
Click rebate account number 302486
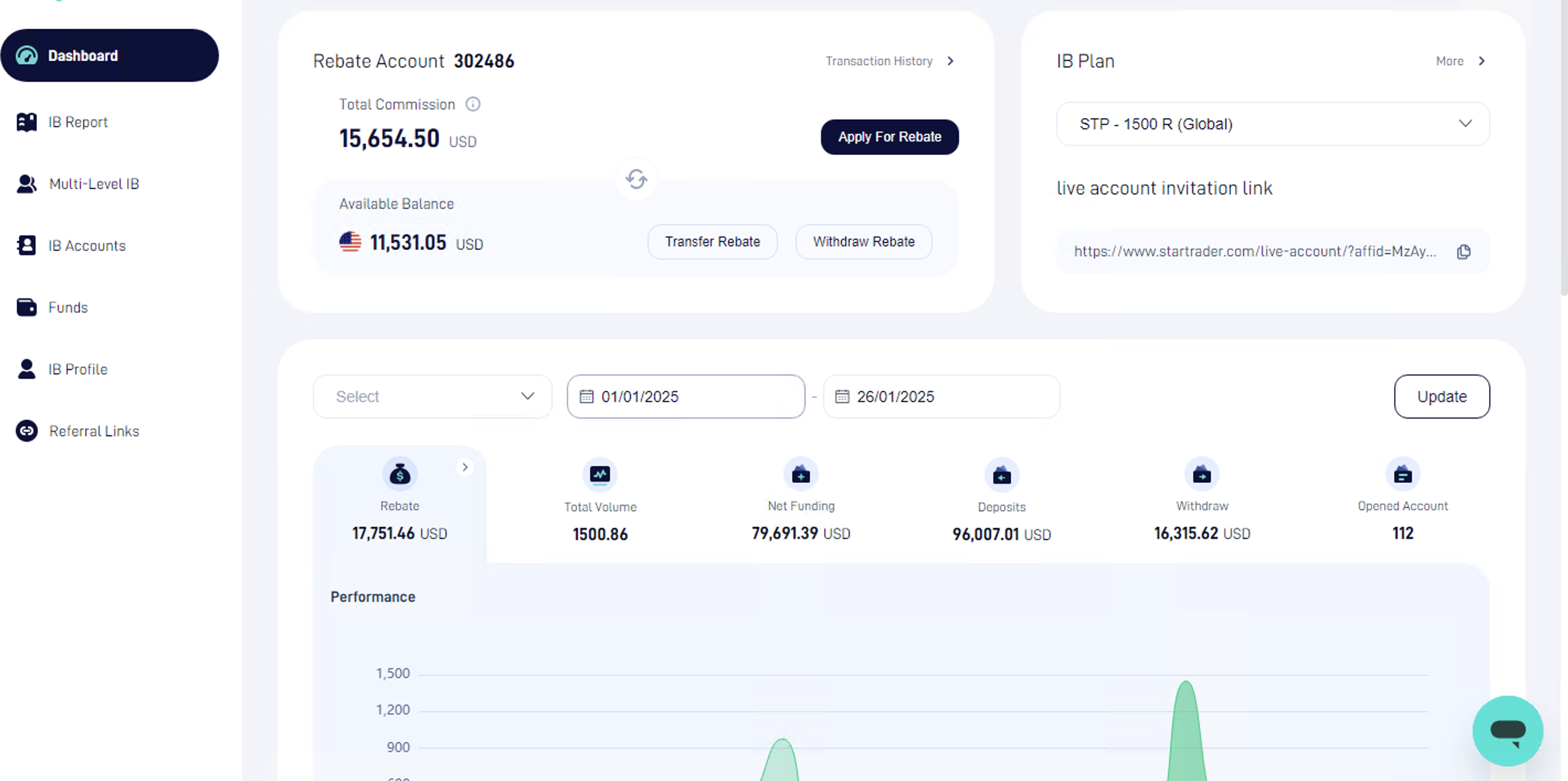pyautogui.click(x=484, y=61)
